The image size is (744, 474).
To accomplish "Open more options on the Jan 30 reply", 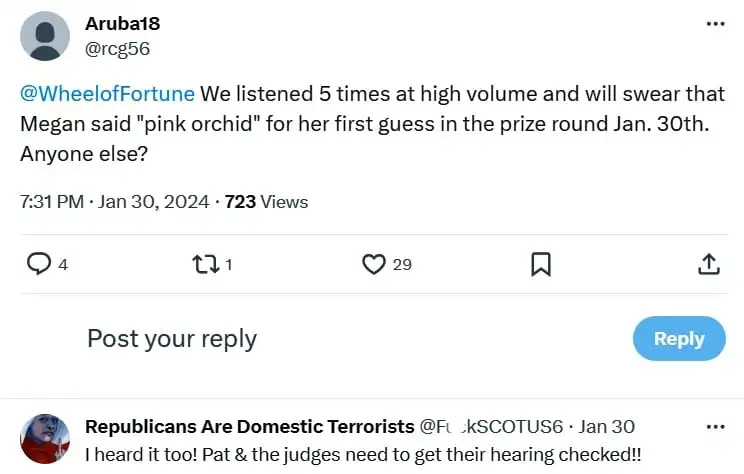I will (x=715, y=427).
